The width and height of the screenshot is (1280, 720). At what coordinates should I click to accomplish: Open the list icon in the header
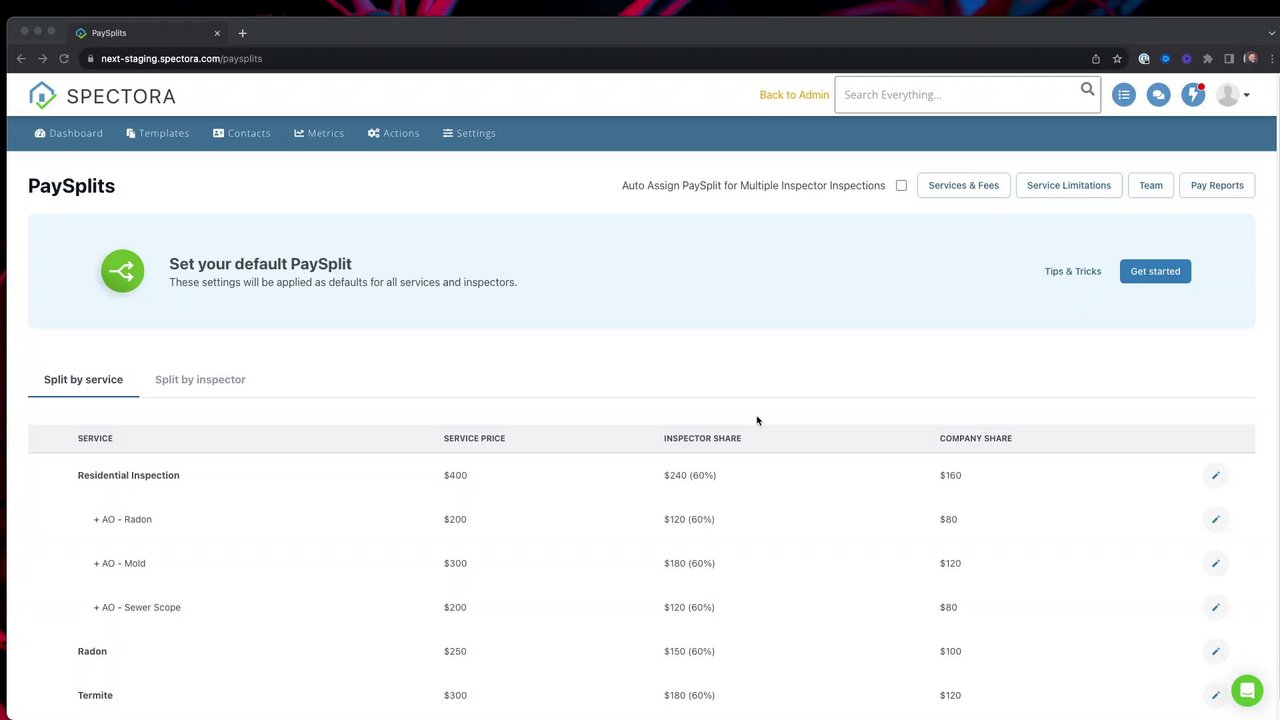coord(1124,95)
